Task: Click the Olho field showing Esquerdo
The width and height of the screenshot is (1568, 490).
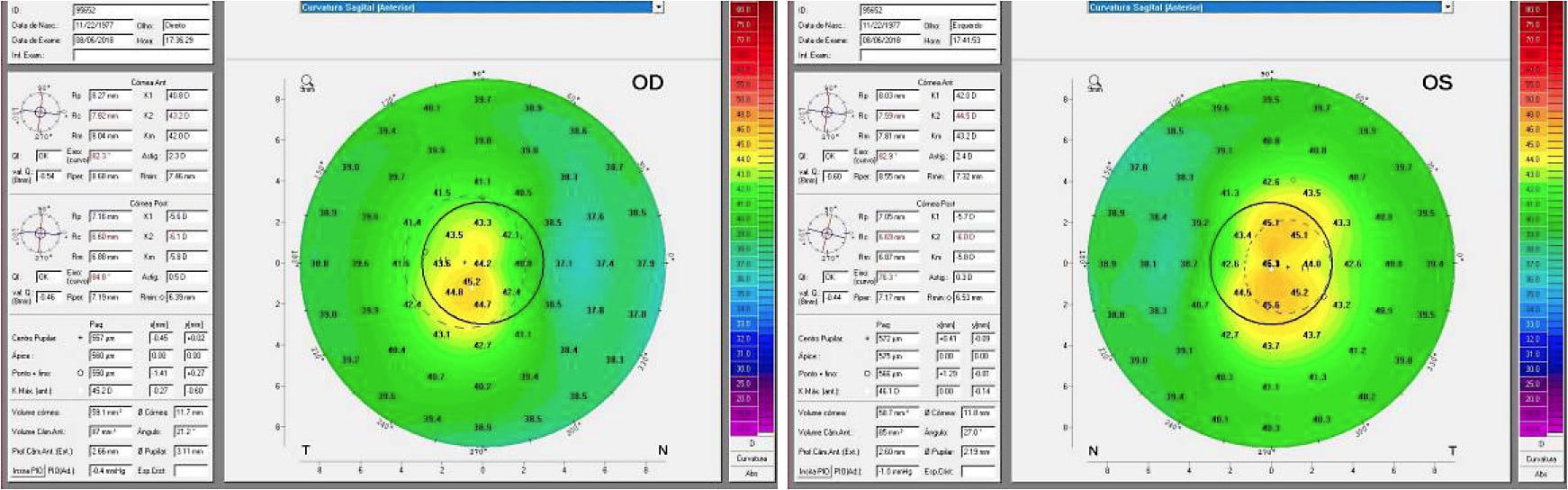Action: [973, 25]
